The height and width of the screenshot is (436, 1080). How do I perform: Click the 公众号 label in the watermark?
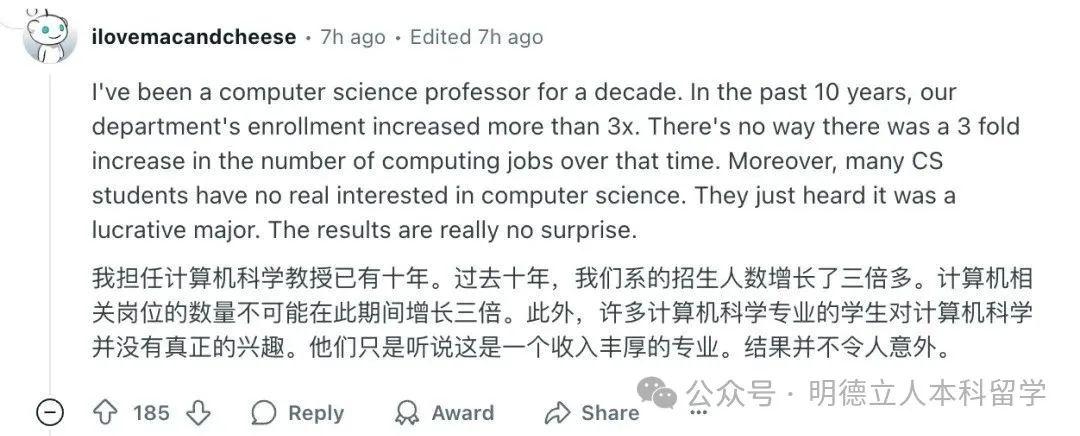[733, 393]
